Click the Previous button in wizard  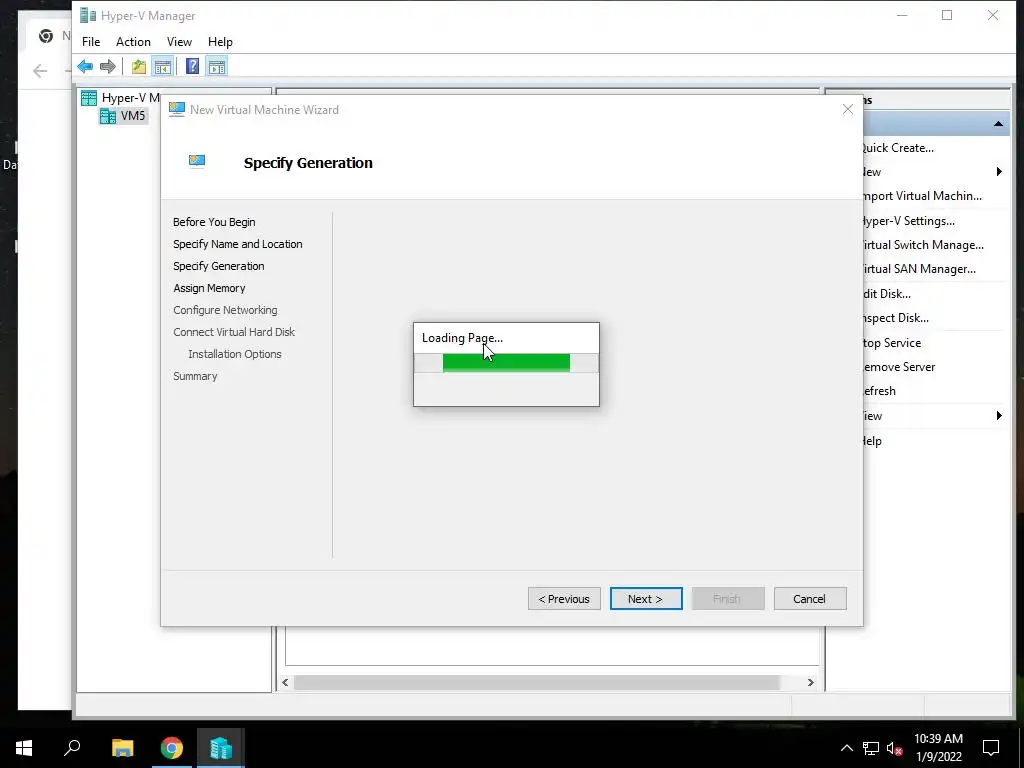click(x=564, y=599)
